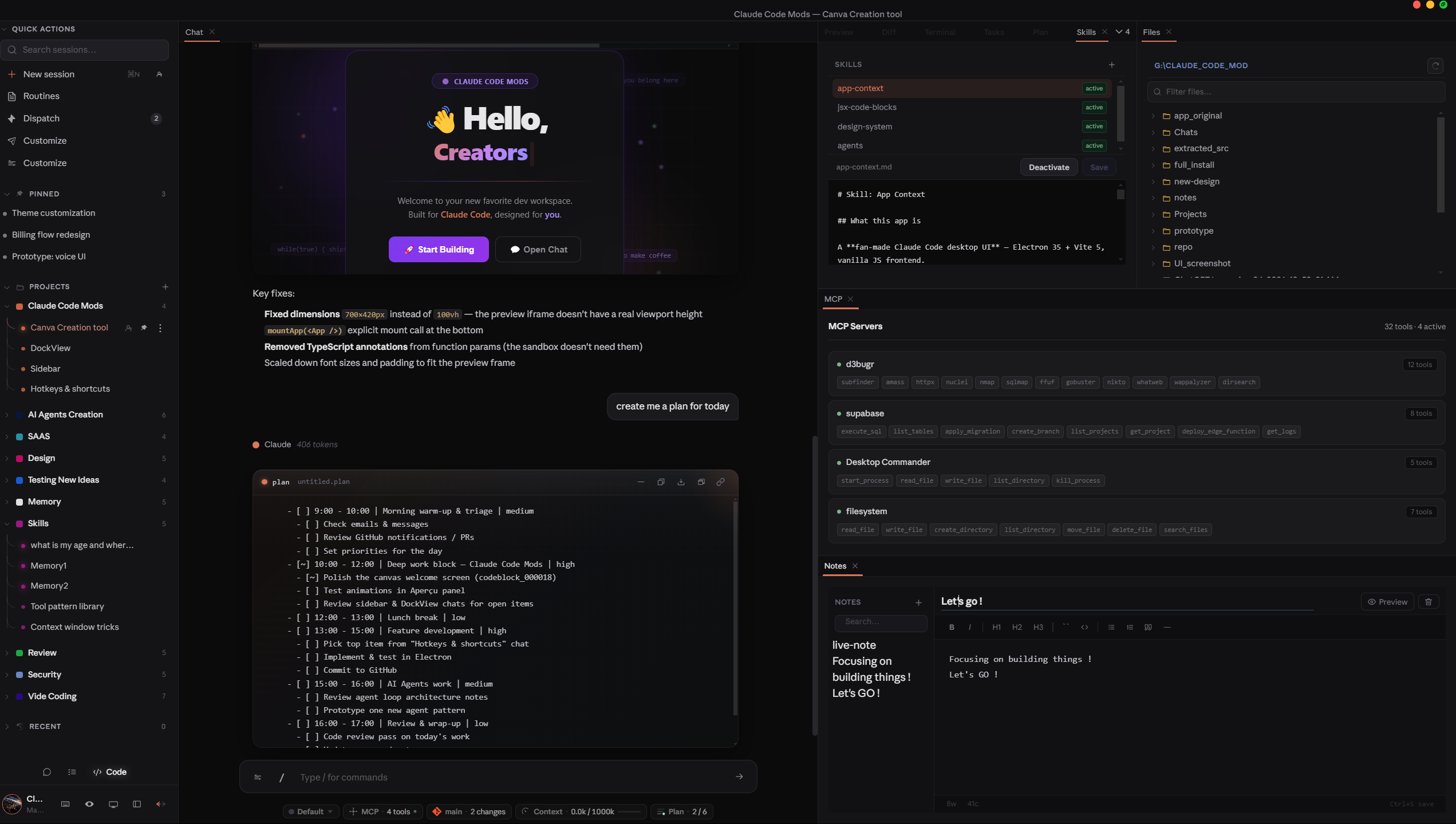The width and height of the screenshot is (1456, 824).
Task: Open slash commands in the message box
Action: [282, 777]
